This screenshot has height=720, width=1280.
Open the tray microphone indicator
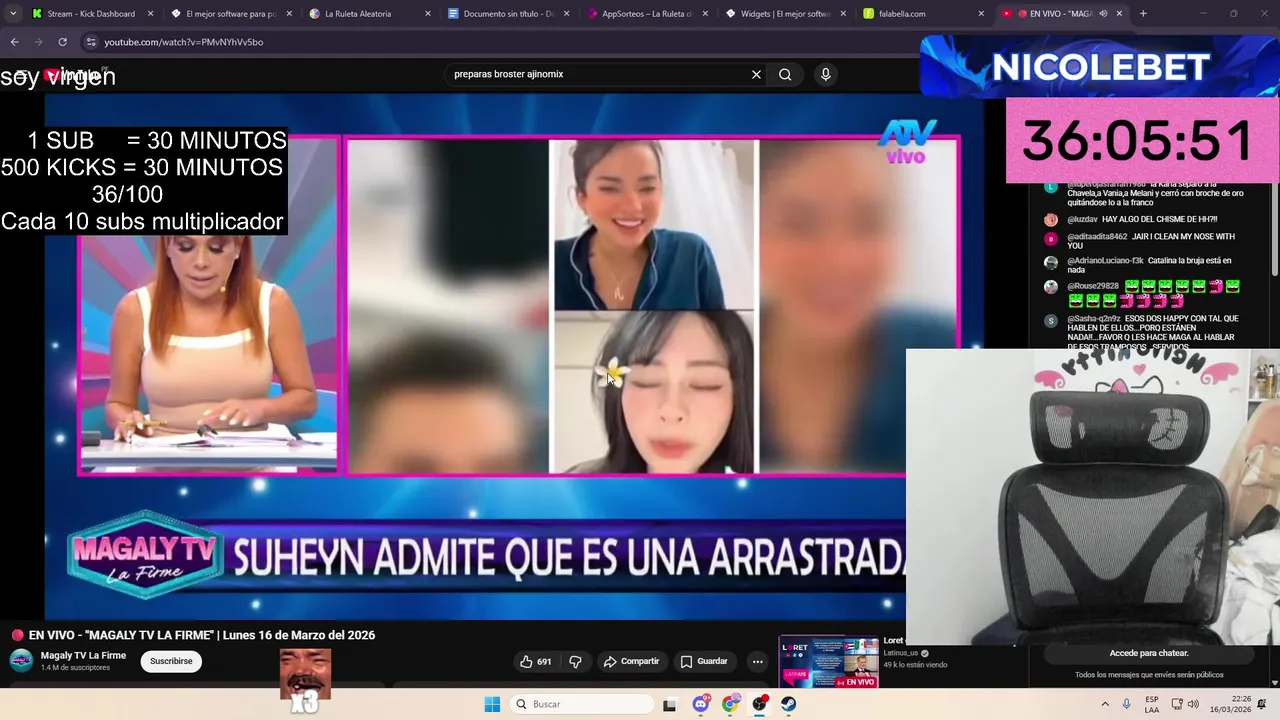pos(1127,704)
